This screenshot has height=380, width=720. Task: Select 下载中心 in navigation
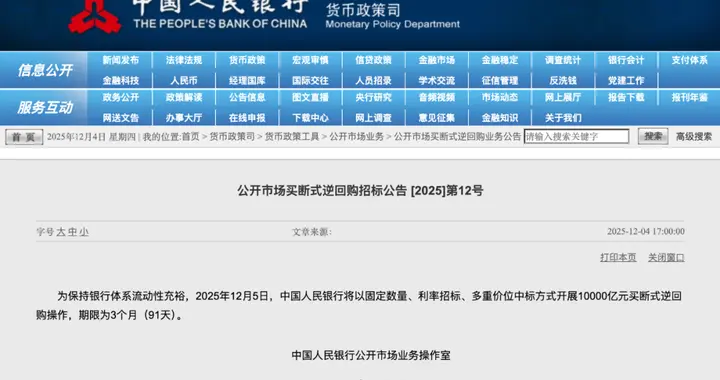click(310, 117)
